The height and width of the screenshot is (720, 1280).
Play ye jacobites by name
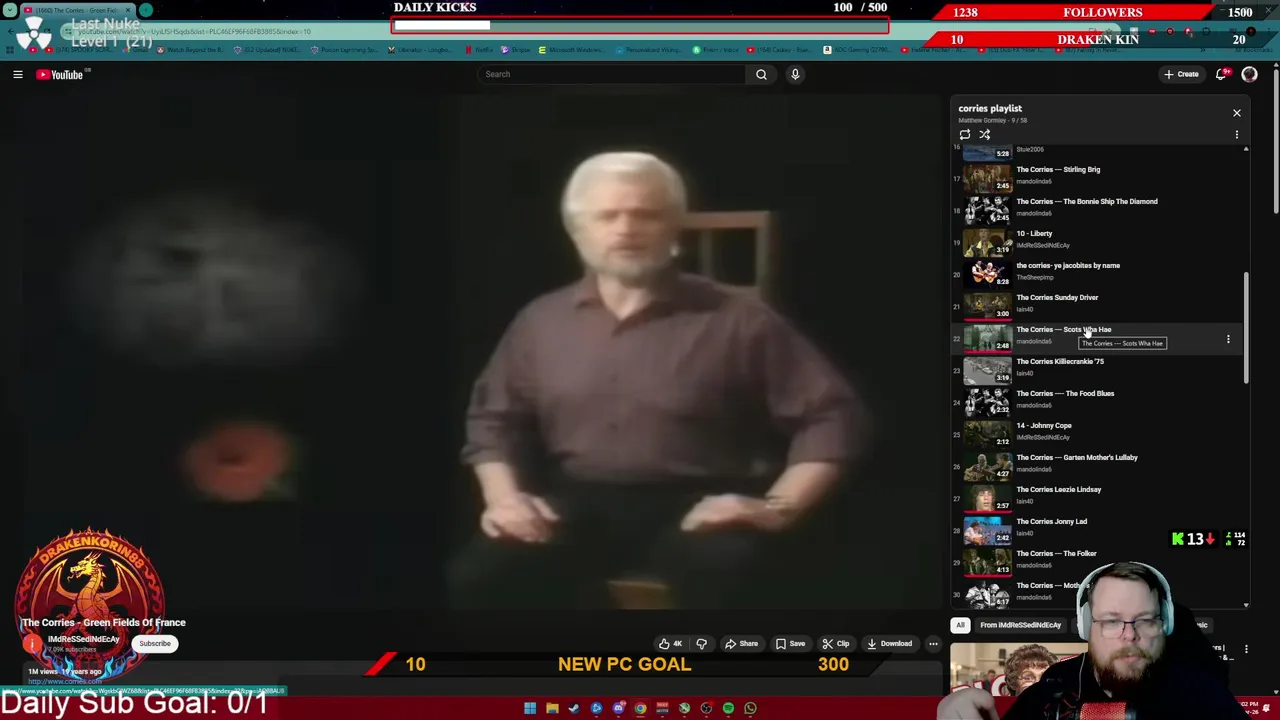[1068, 265]
